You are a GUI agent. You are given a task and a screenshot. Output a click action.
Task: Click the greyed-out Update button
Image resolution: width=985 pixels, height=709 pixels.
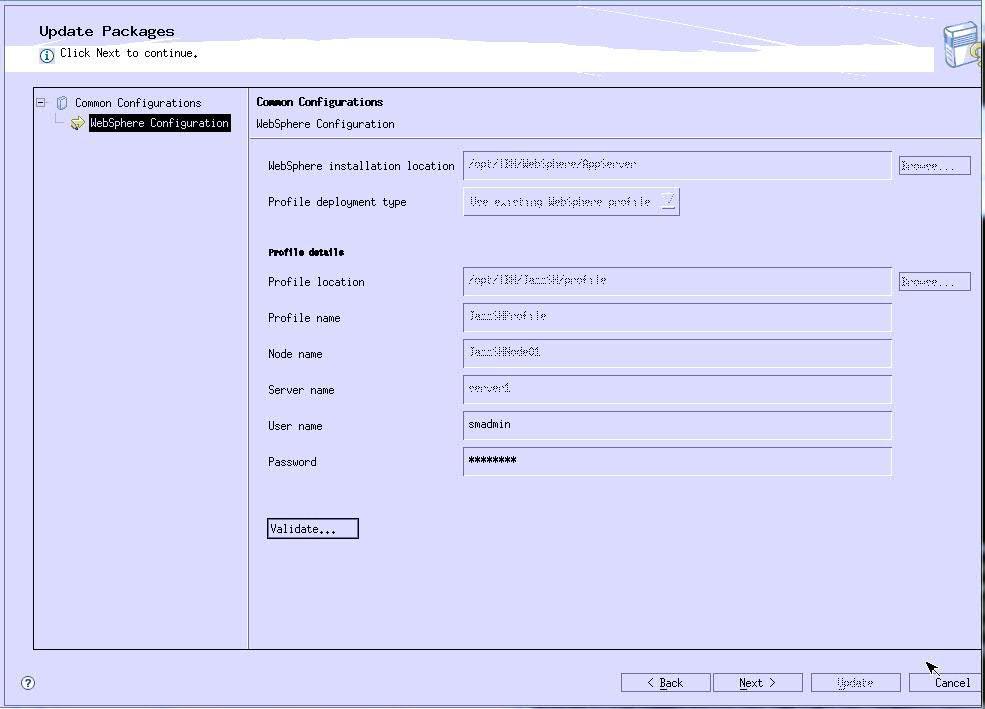(x=856, y=683)
